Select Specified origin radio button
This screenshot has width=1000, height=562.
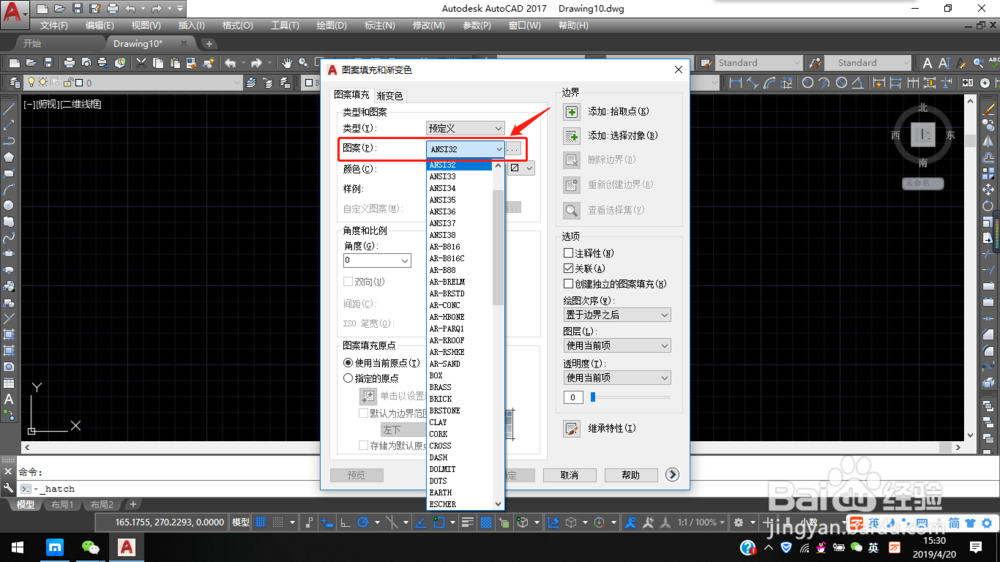point(348,378)
